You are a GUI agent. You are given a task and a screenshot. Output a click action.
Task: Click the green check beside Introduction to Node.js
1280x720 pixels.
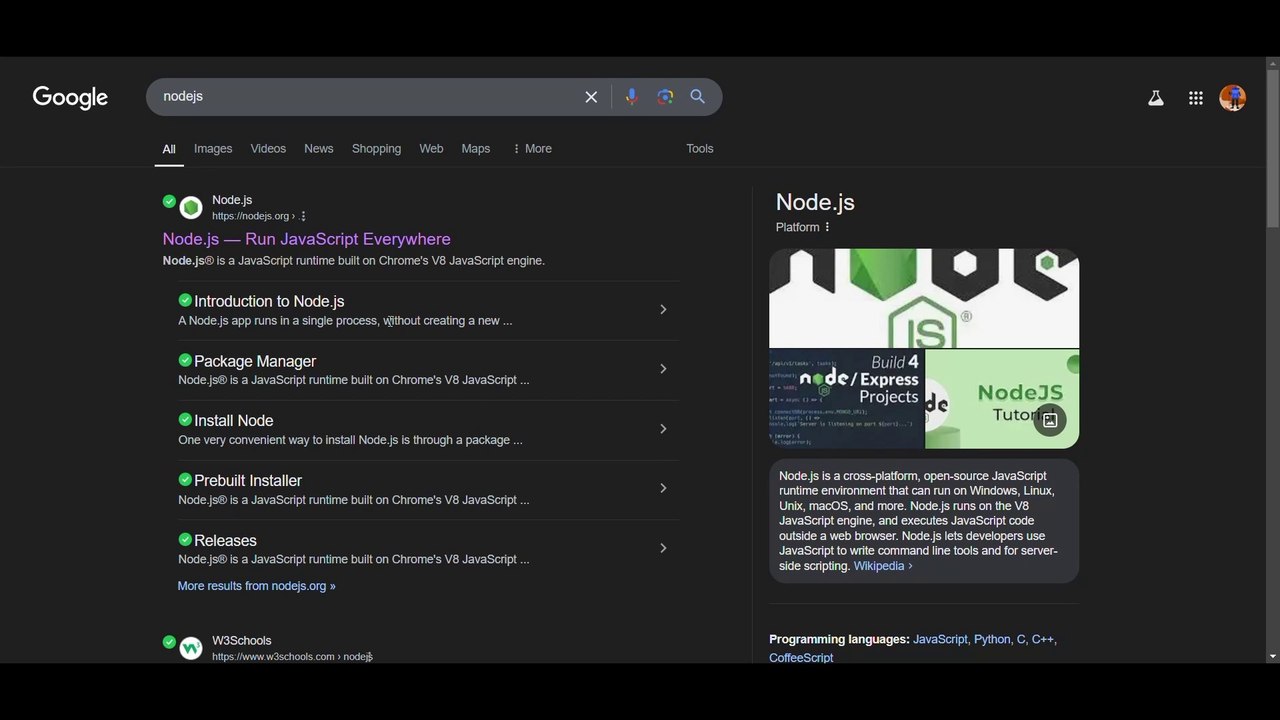pyautogui.click(x=185, y=300)
